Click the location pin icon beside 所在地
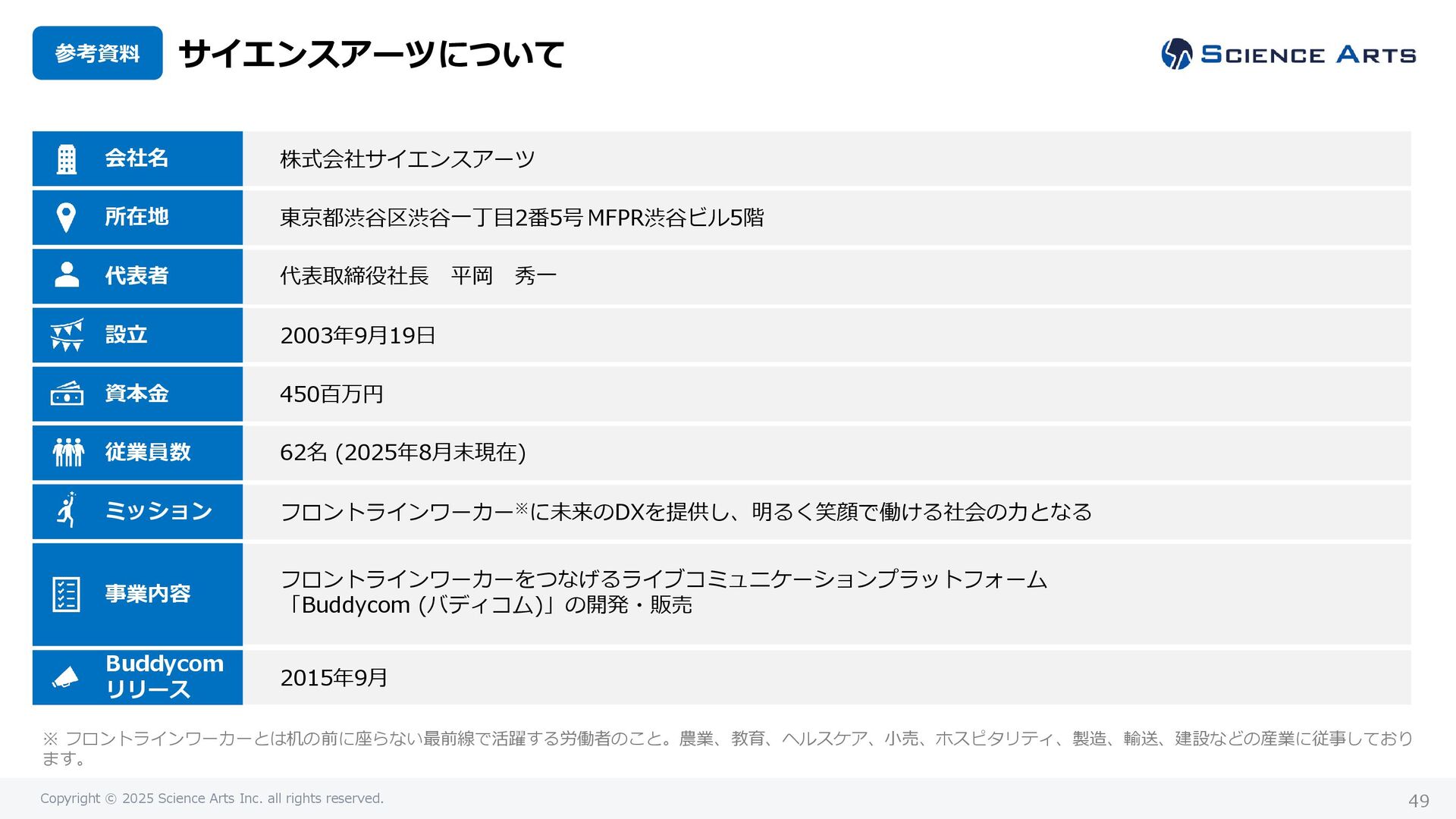Screen dimensions: 1456x819 pos(67,218)
